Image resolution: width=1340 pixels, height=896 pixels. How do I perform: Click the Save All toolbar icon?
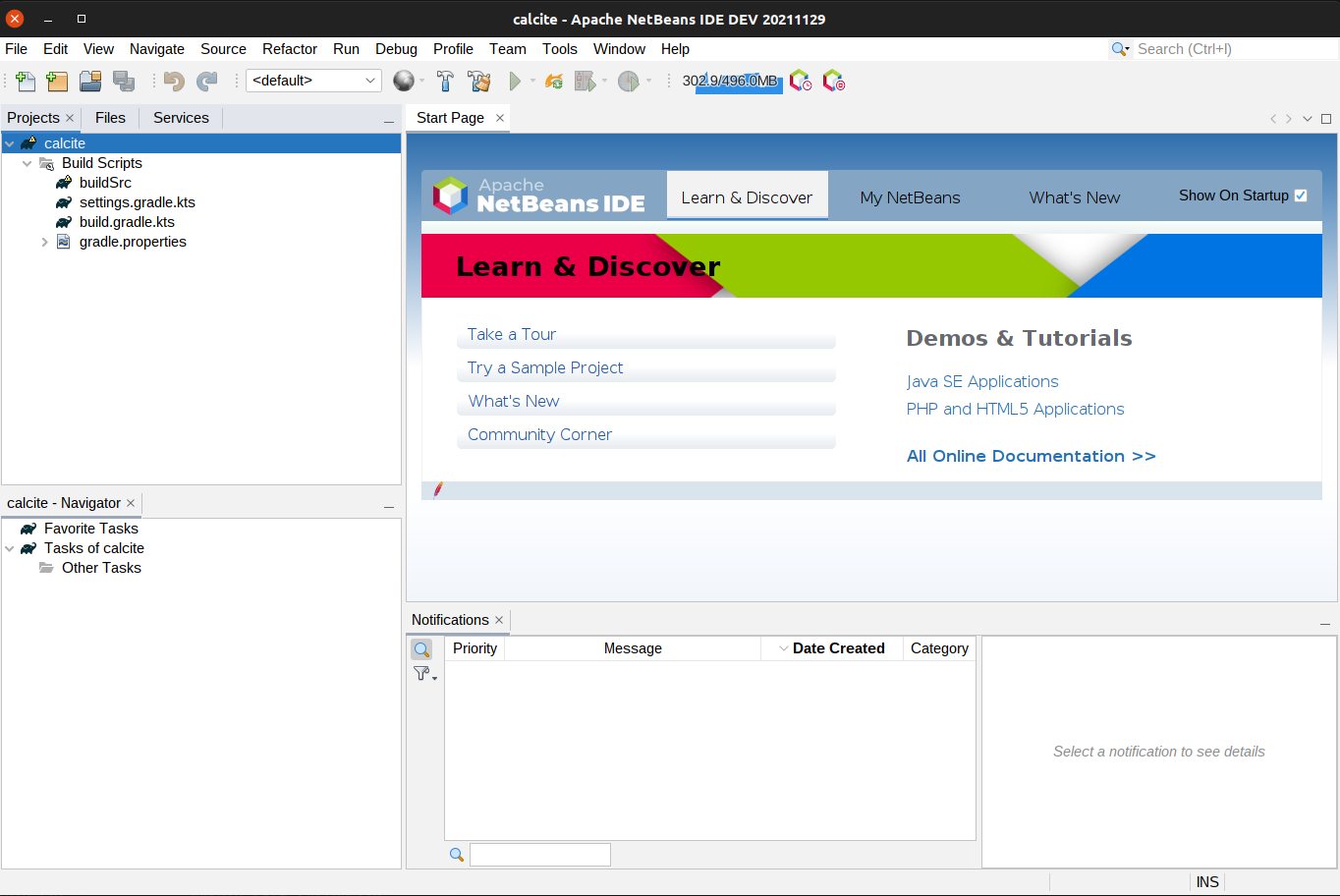(x=124, y=82)
